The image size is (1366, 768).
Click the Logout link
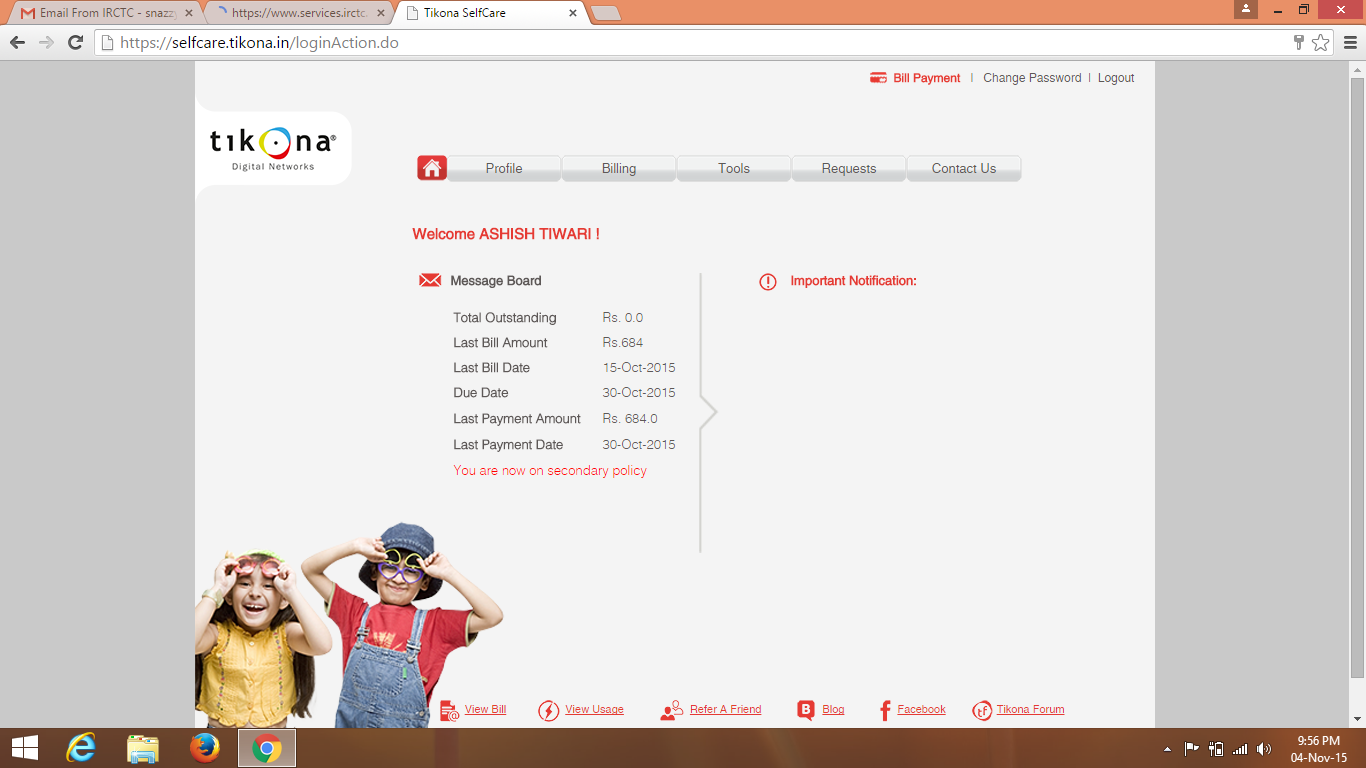click(x=1116, y=78)
